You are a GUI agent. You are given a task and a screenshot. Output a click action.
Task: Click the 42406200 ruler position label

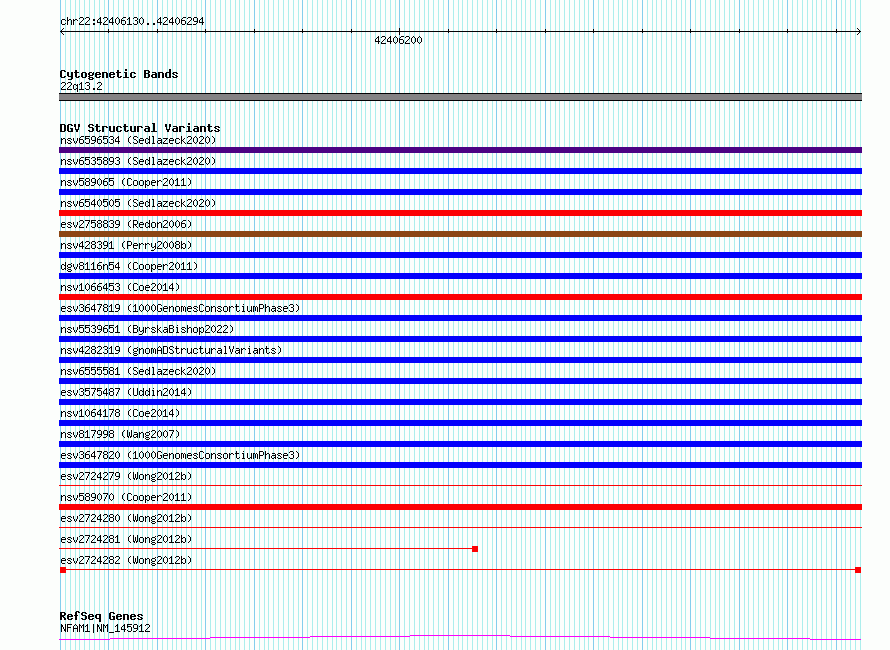[398, 40]
